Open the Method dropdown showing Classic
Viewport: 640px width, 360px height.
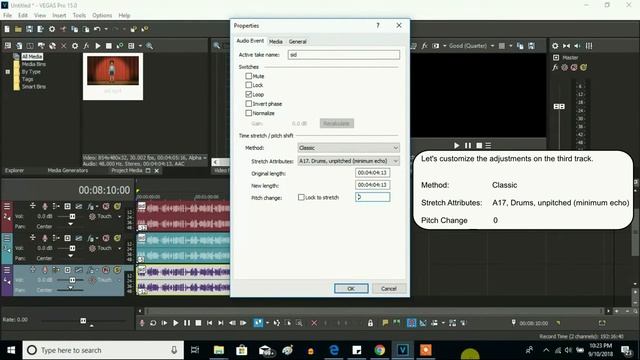point(349,148)
